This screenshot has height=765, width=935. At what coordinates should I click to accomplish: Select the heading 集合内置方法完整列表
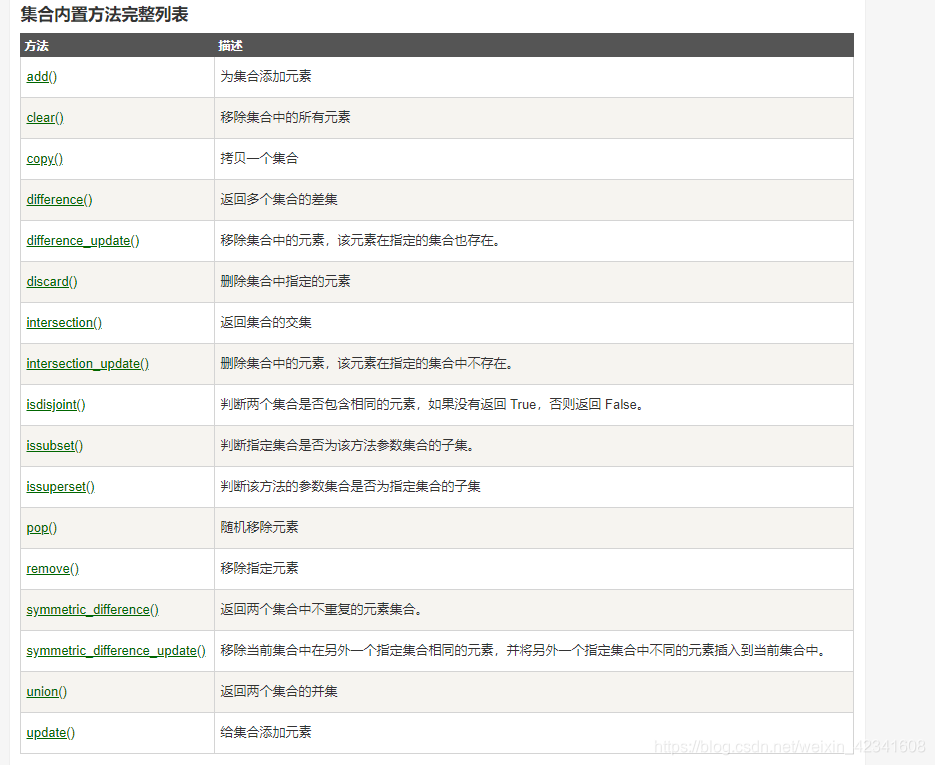coord(104,14)
